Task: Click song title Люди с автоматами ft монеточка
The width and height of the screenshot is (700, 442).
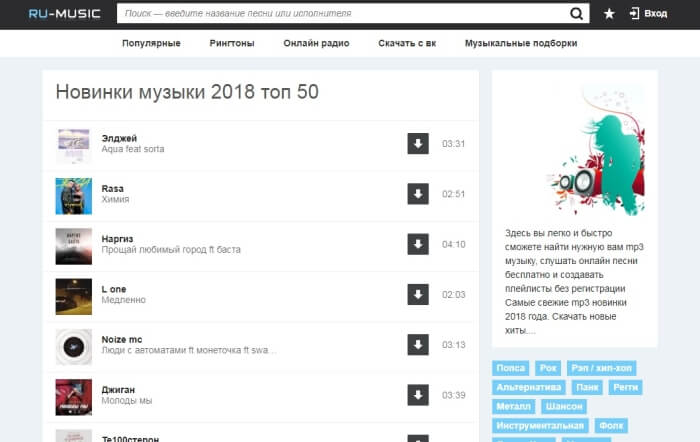Action: pyautogui.click(x=189, y=350)
